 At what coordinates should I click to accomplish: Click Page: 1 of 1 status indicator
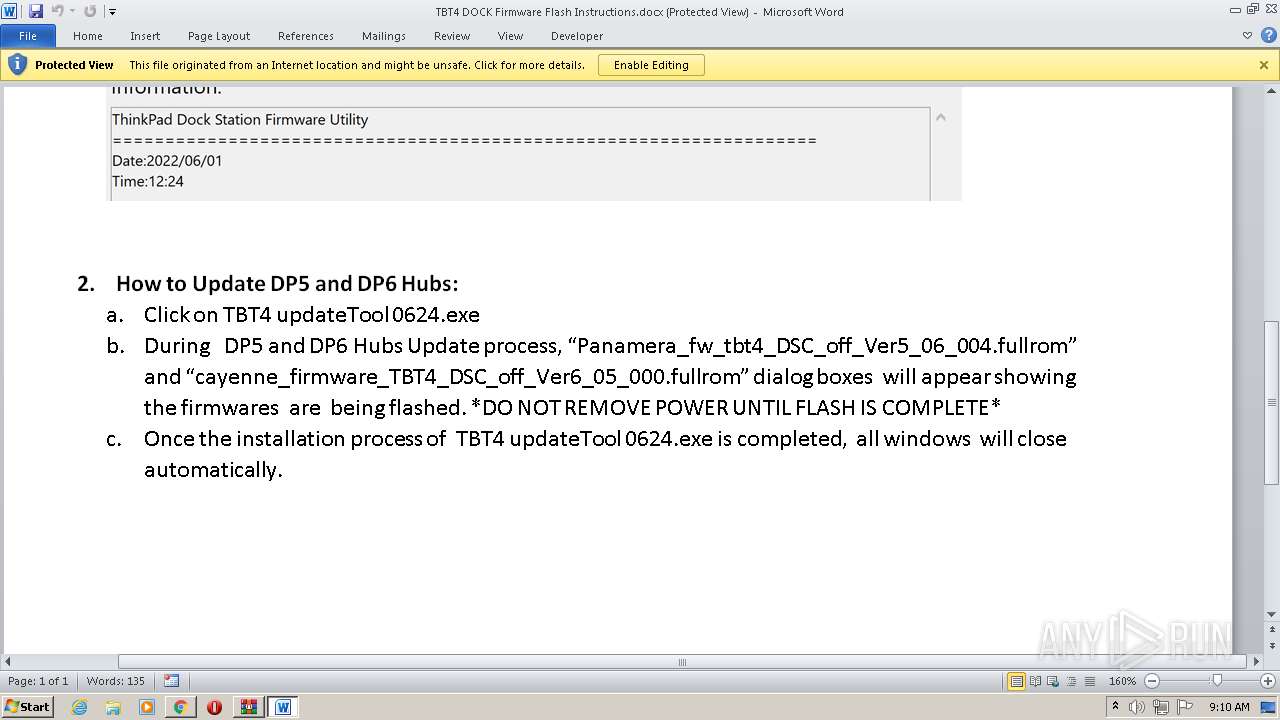coord(38,681)
